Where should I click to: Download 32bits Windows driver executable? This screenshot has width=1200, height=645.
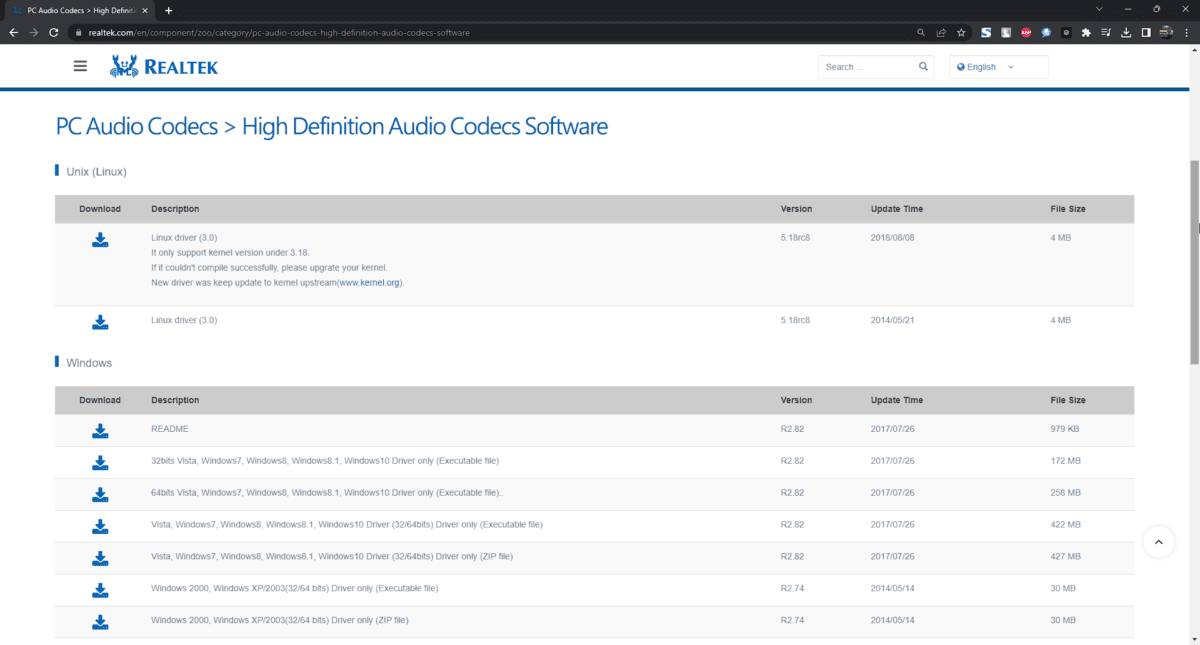coord(100,462)
